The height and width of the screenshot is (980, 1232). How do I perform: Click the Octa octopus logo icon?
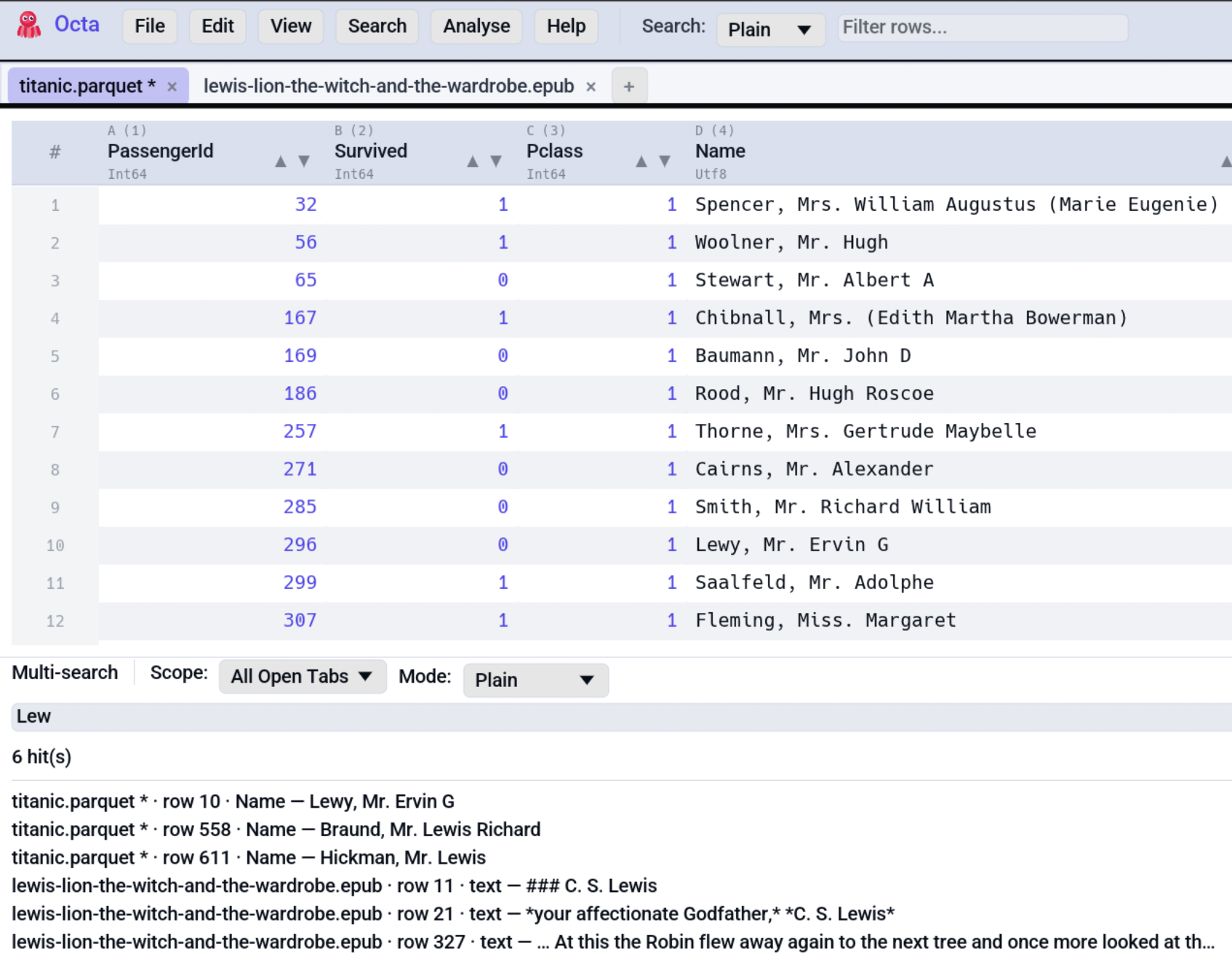click(x=29, y=25)
